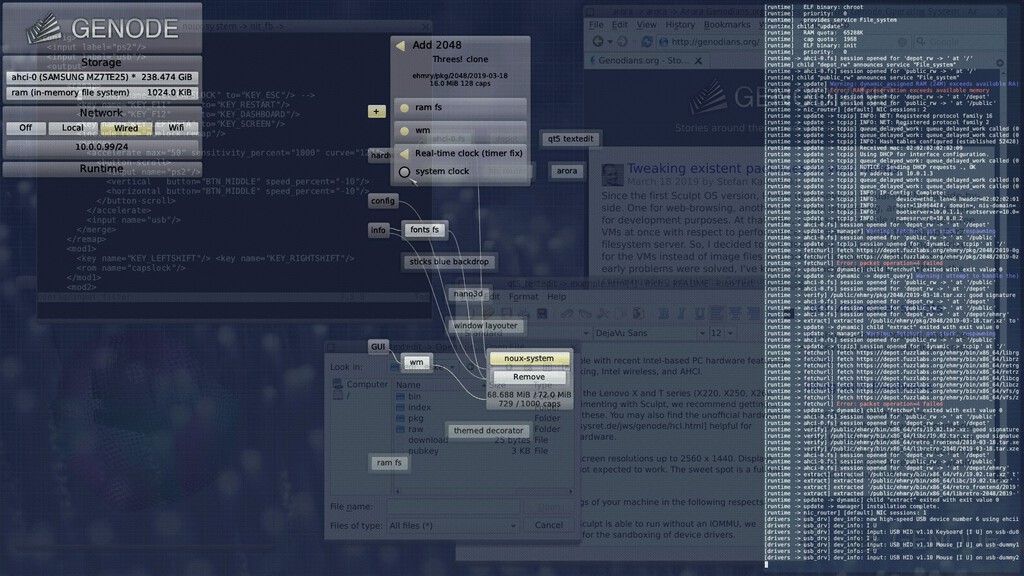Click the horizontal scrollbar in the file list
This screenshot has width=1024, height=576.
click(x=483, y=491)
